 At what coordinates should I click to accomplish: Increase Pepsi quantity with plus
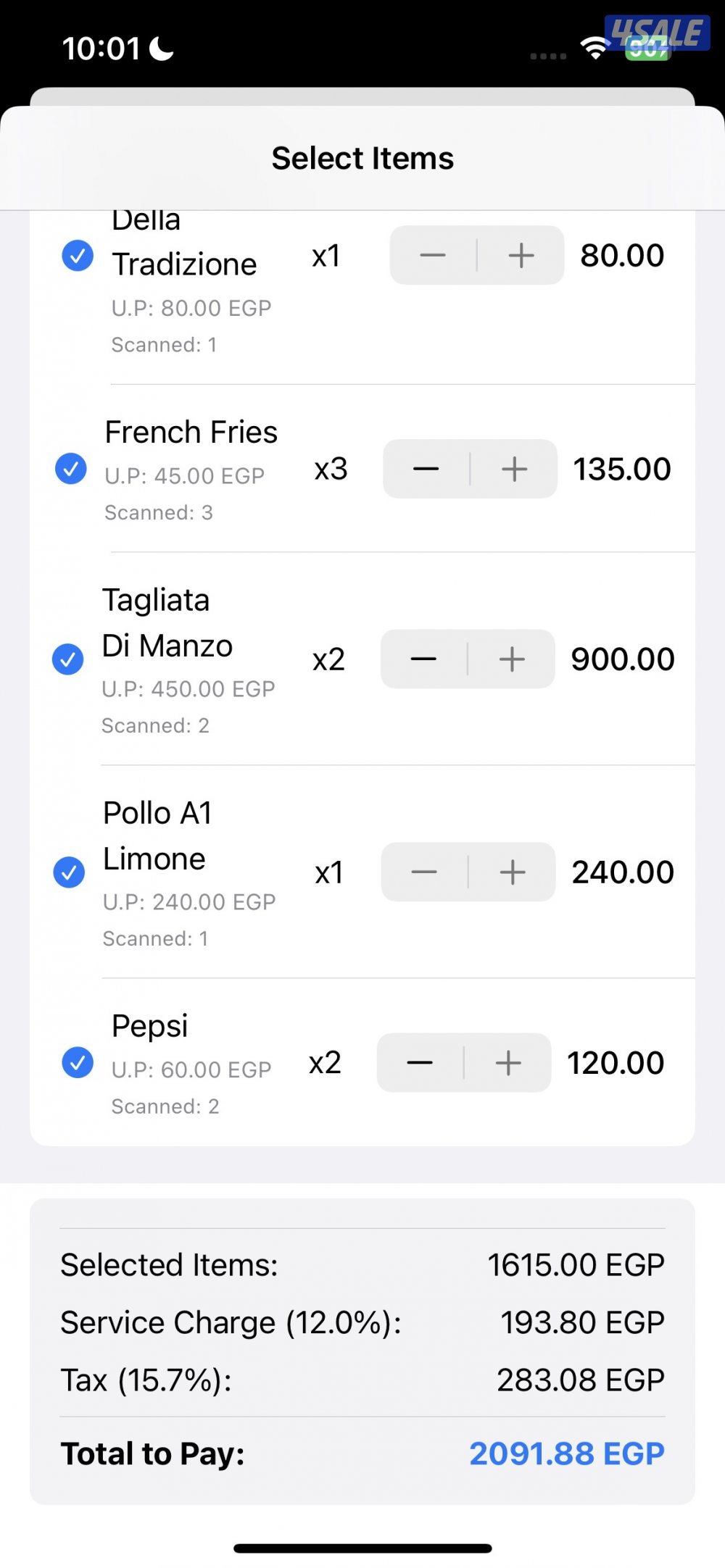pos(508,1062)
